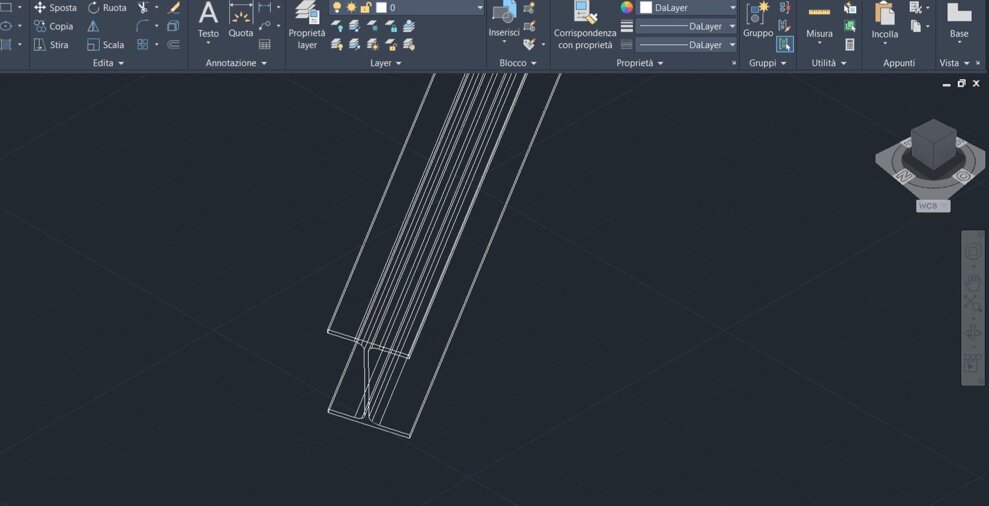Expand the layer name dropdown list

479,8
